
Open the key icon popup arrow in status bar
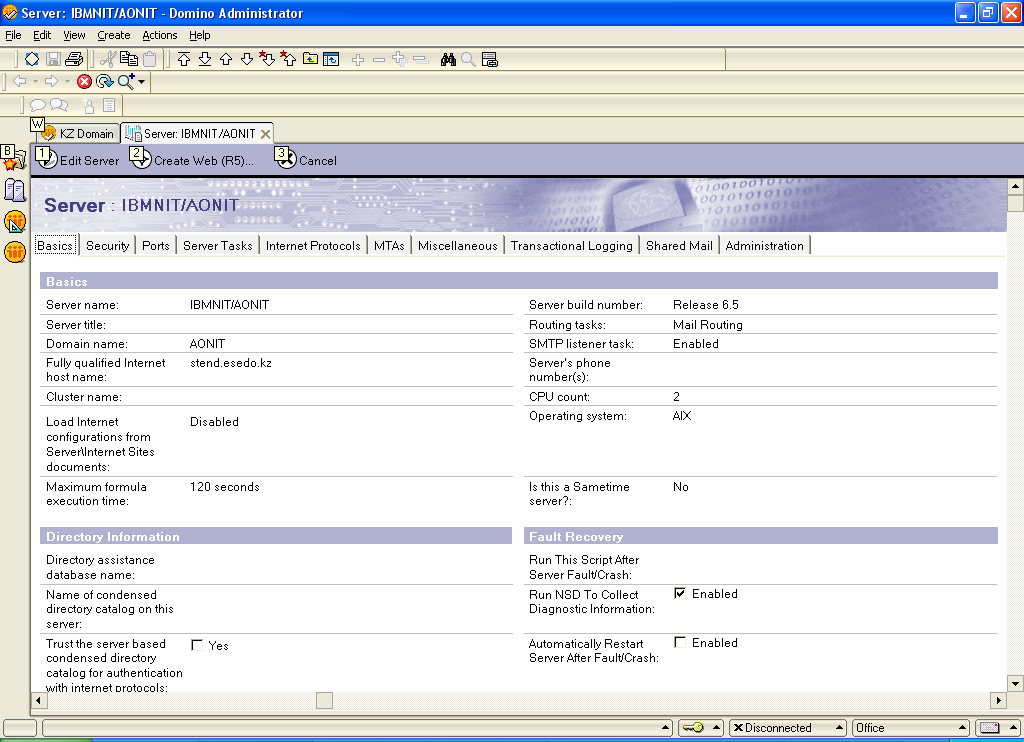[x=716, y=728]
